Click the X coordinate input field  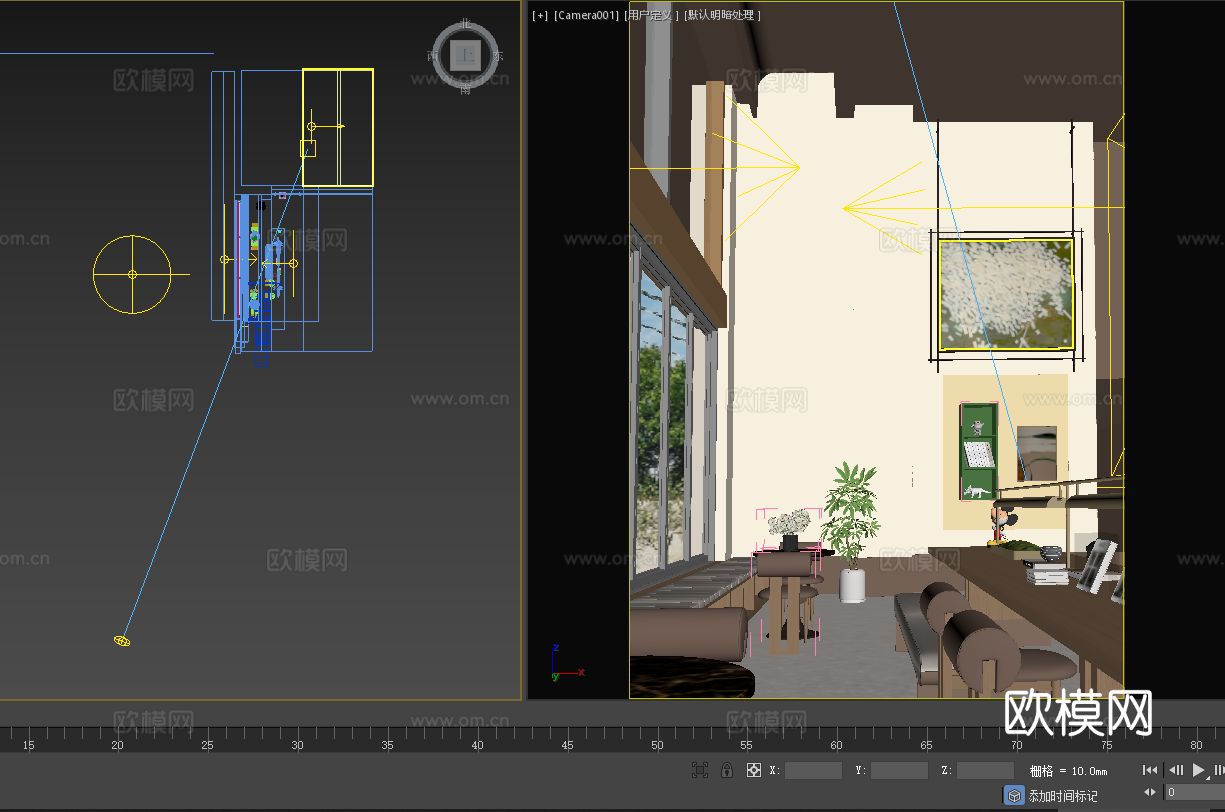[812, 770]
